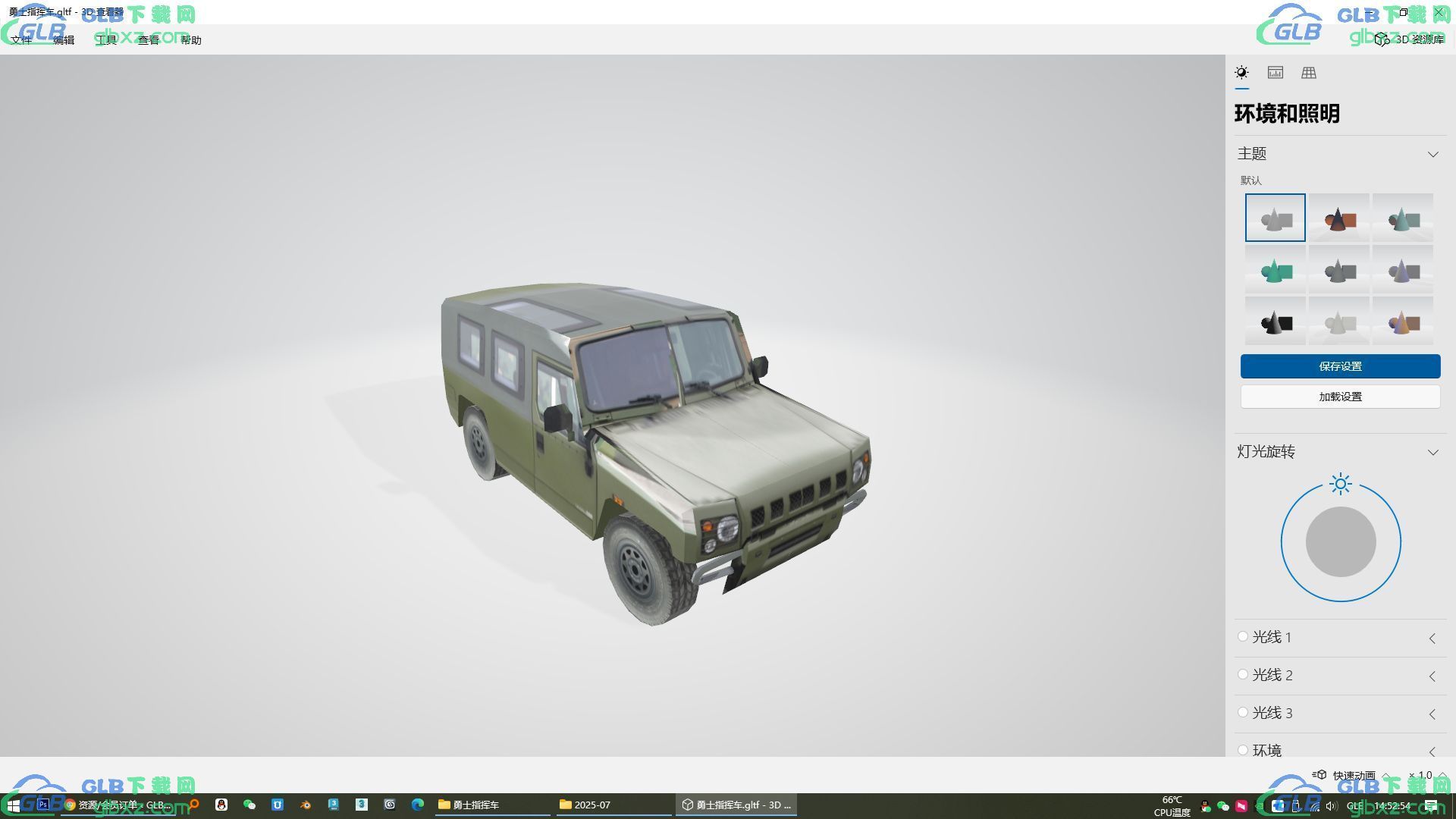Viewport: 1456px width, 819px height.
Task: Collapse the 主题 theme section
Action: click(x=1432, y=154)
